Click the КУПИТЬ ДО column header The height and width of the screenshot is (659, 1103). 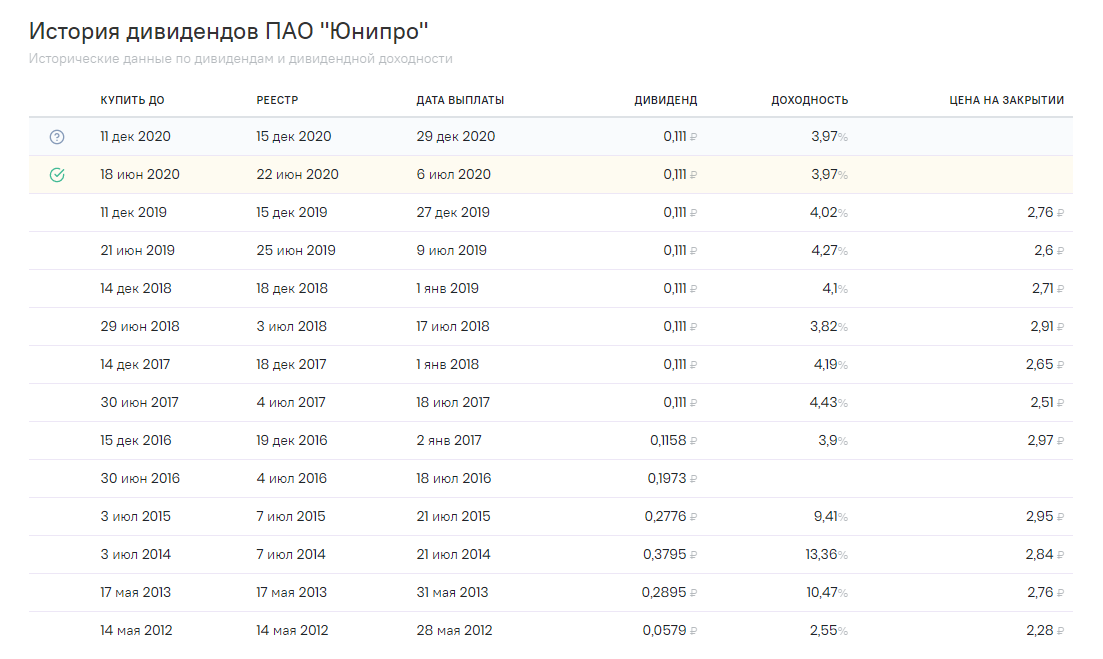tap(132, 100)
